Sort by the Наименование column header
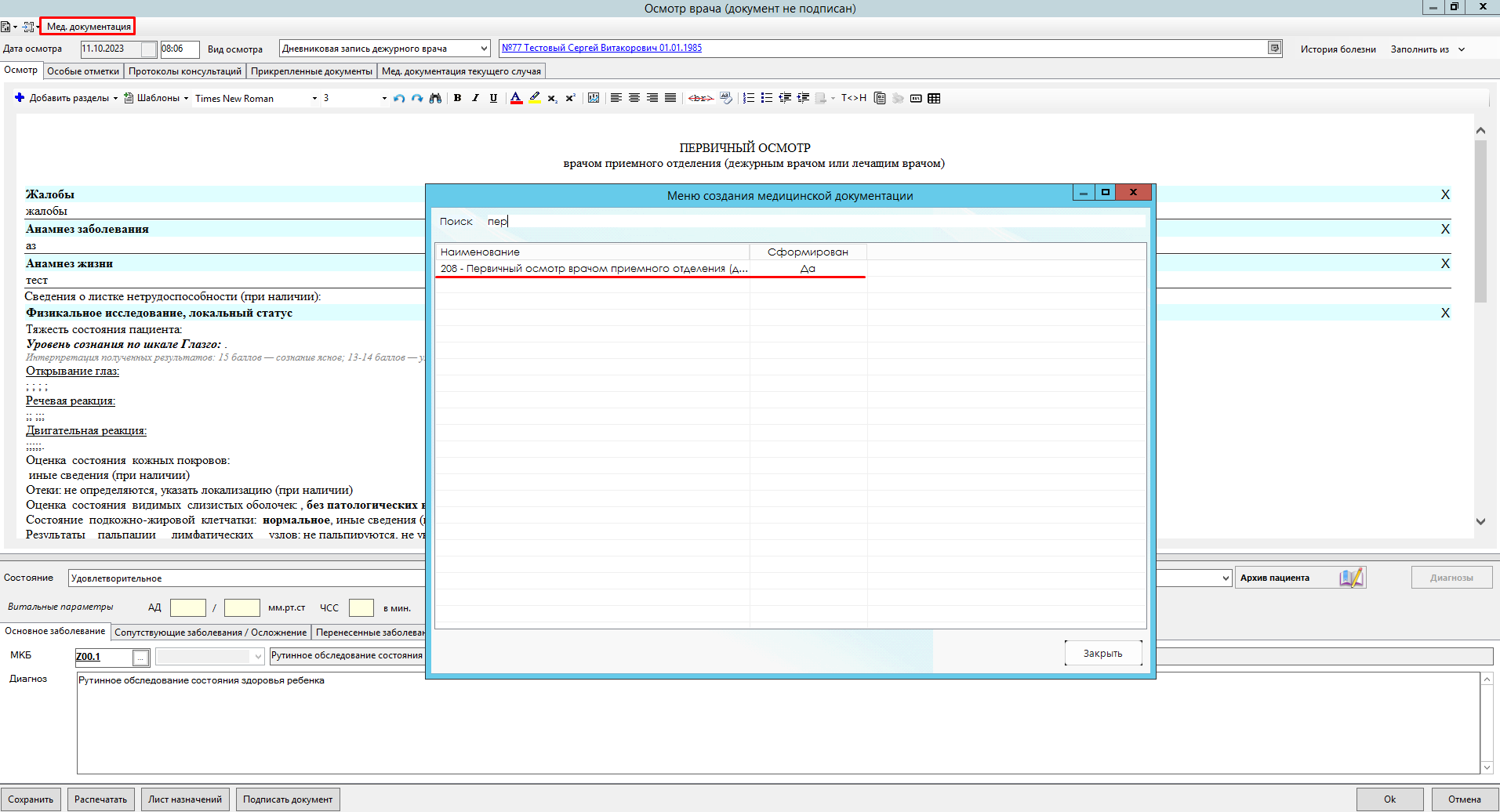This screenshot has height=812, width=1500. point(592,252)
